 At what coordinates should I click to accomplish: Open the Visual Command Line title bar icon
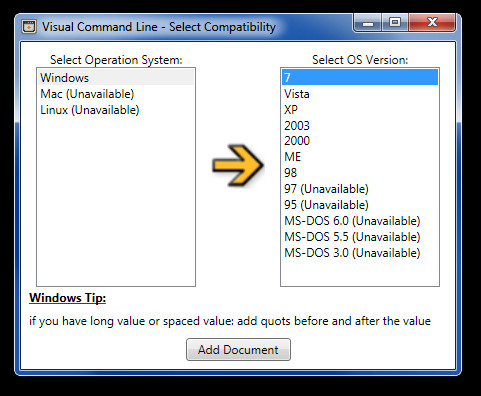pyautogui.click(x=29, y=27)
